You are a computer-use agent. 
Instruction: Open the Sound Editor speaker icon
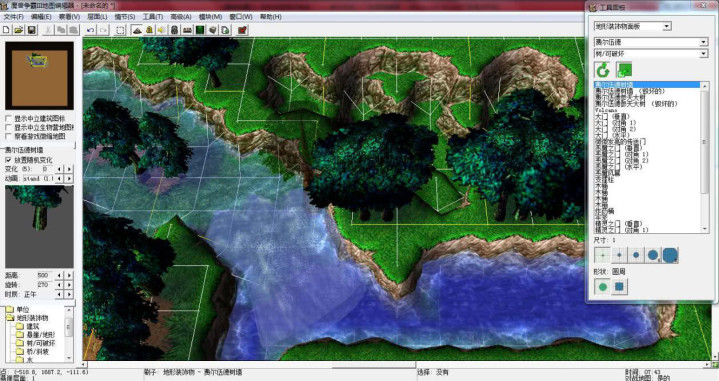coord(161,30)
